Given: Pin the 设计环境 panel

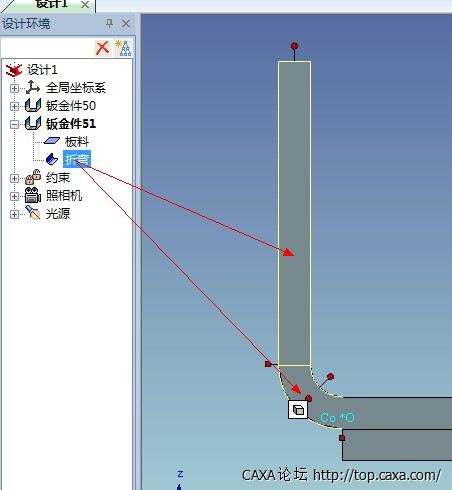Looking at the screenshot, I should 109,23.
